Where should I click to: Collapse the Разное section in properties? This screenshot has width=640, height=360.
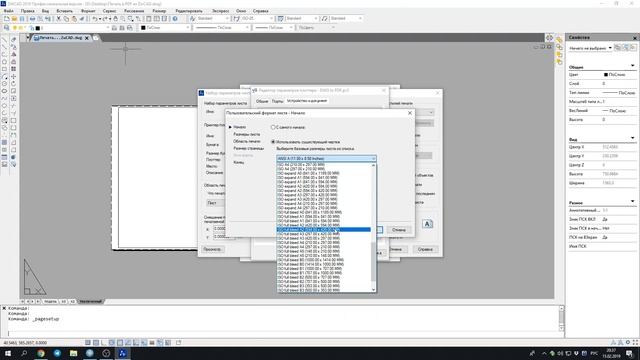(632, 202)
